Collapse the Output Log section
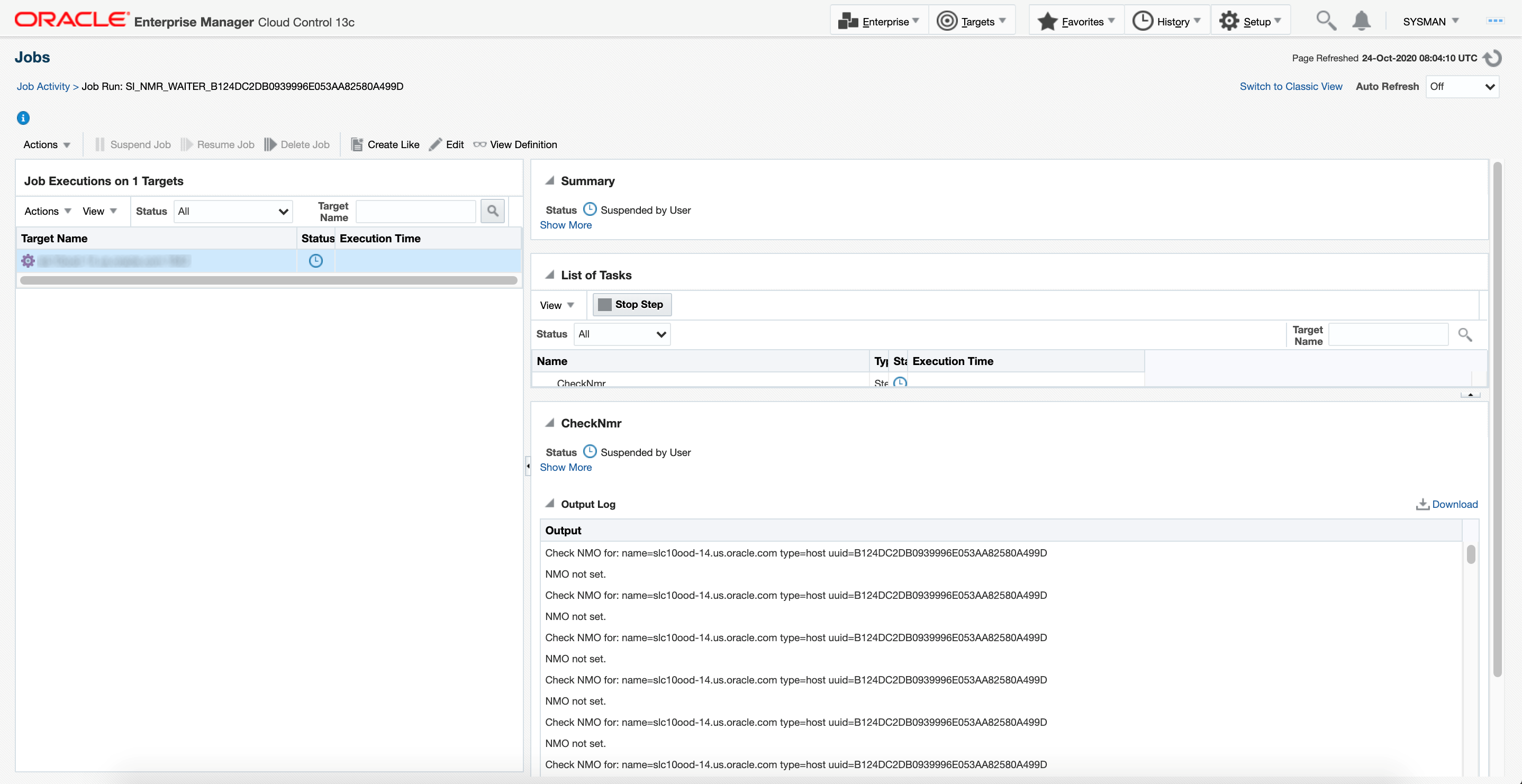The height and width of the screenshot is (784, 1522). pyautogui.click(x=549, y=504)
